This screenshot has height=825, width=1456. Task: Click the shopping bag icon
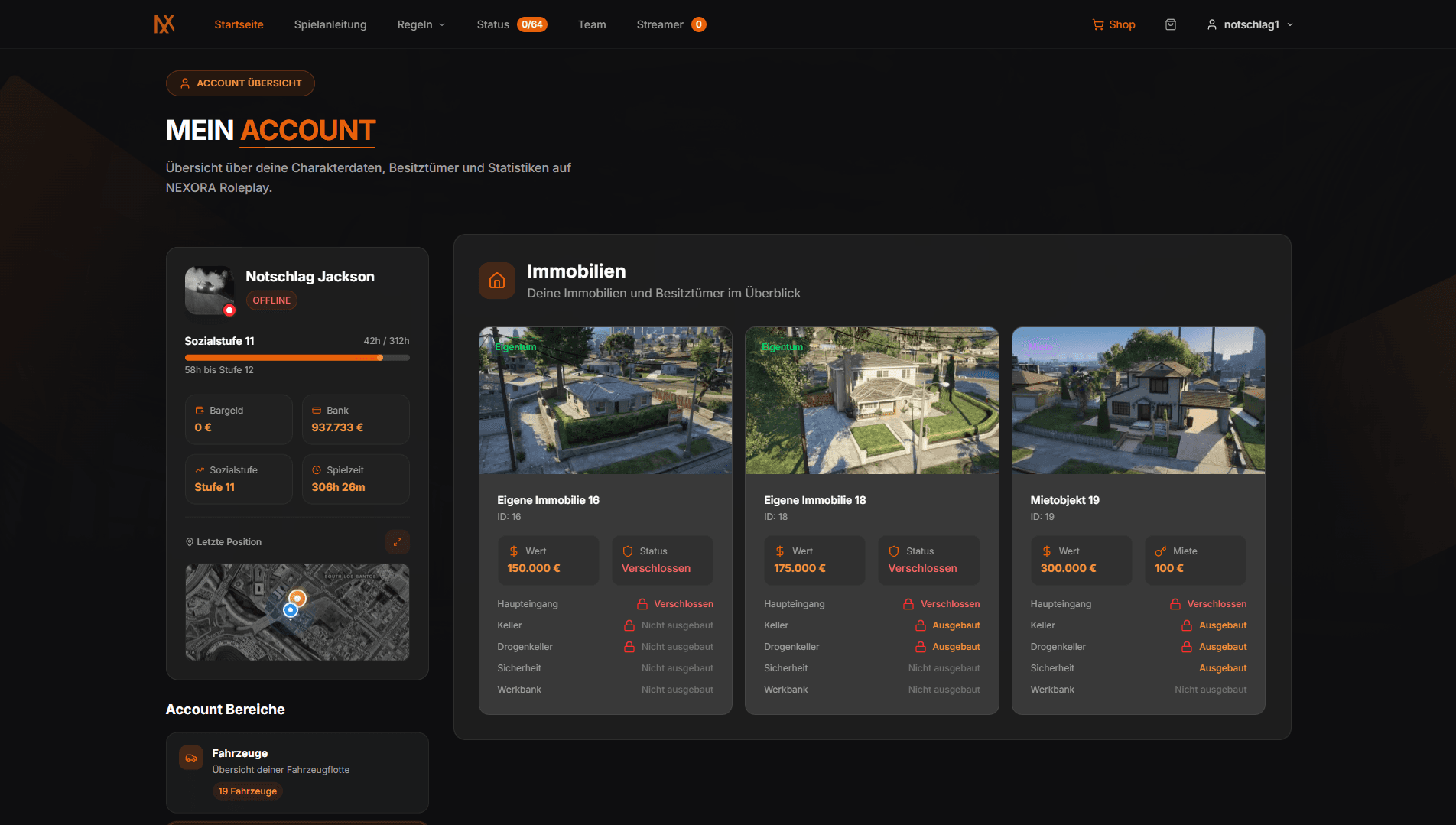coord(1170,24)
